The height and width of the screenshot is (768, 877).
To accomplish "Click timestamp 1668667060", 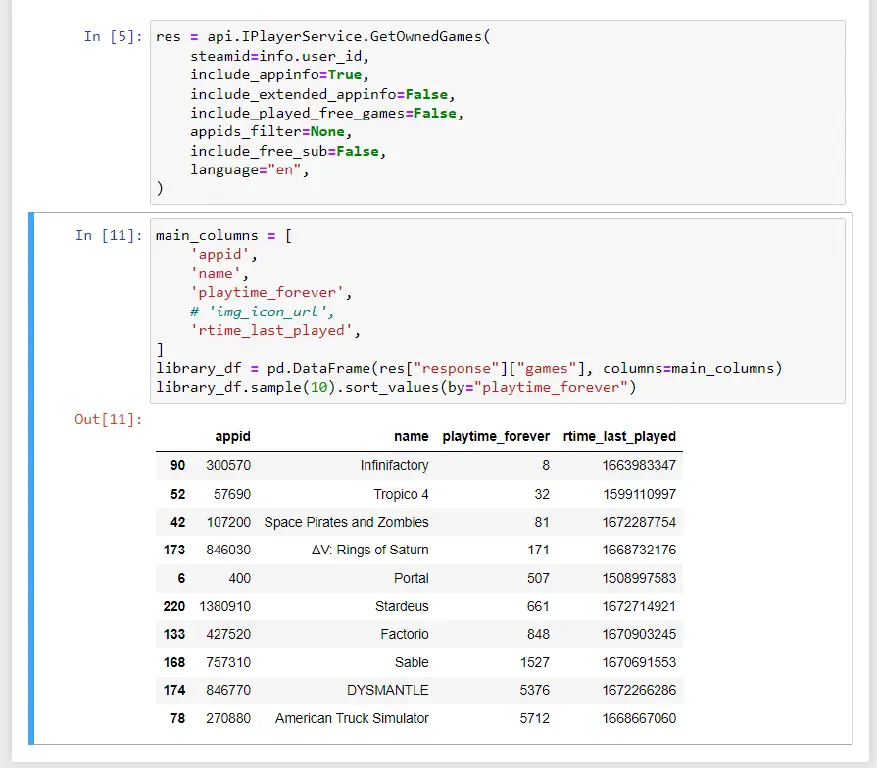I will [x=639, y=718].
